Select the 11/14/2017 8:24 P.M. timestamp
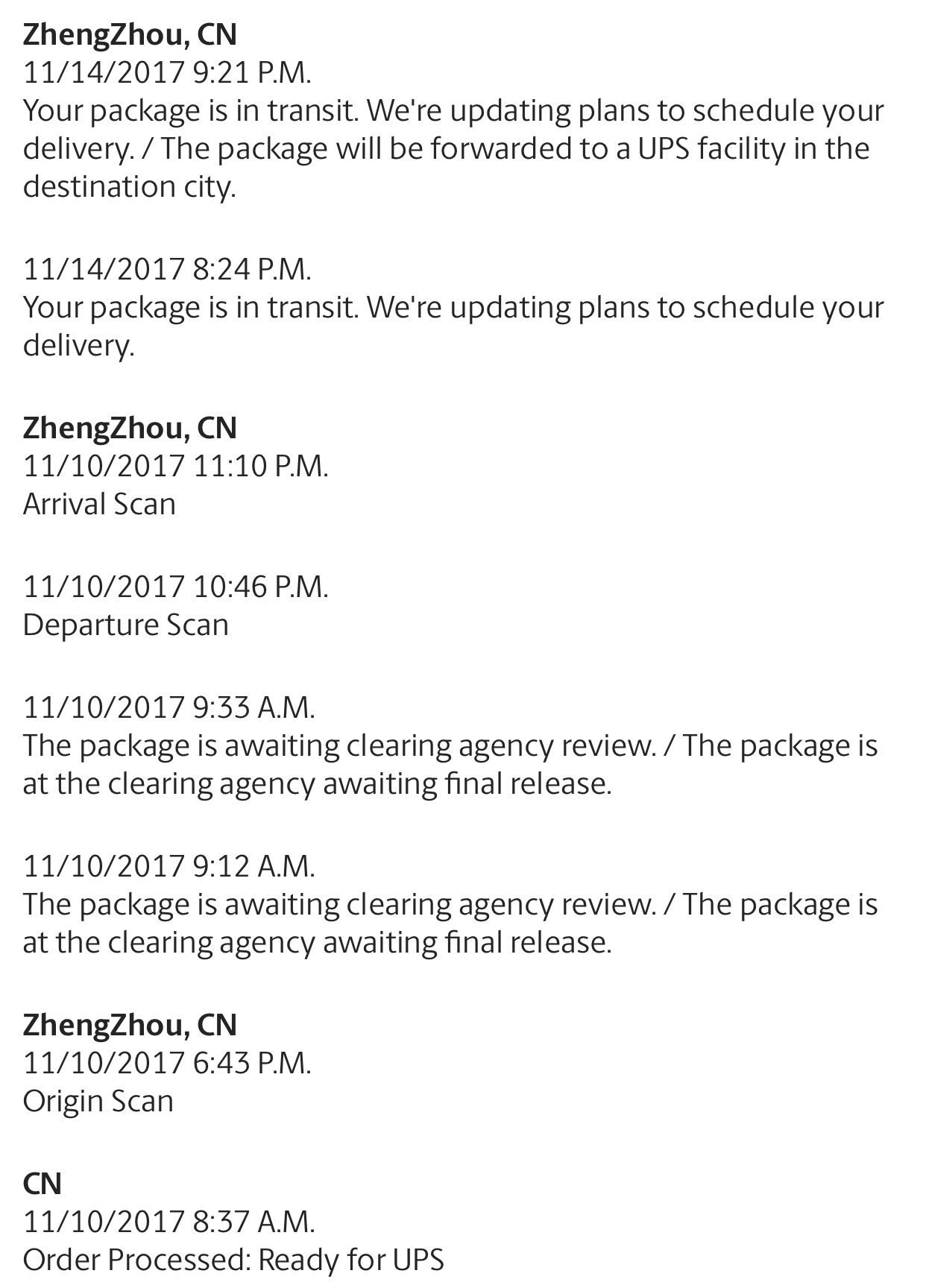Screen dimensions: 926x1288 click(x=167, y=268)
